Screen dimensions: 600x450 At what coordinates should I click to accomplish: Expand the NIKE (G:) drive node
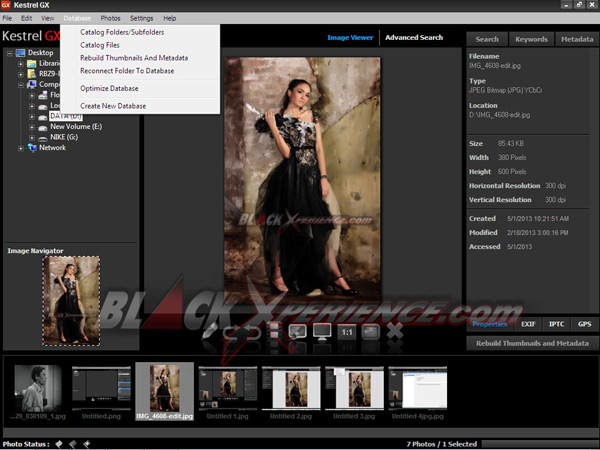[32, 138]
